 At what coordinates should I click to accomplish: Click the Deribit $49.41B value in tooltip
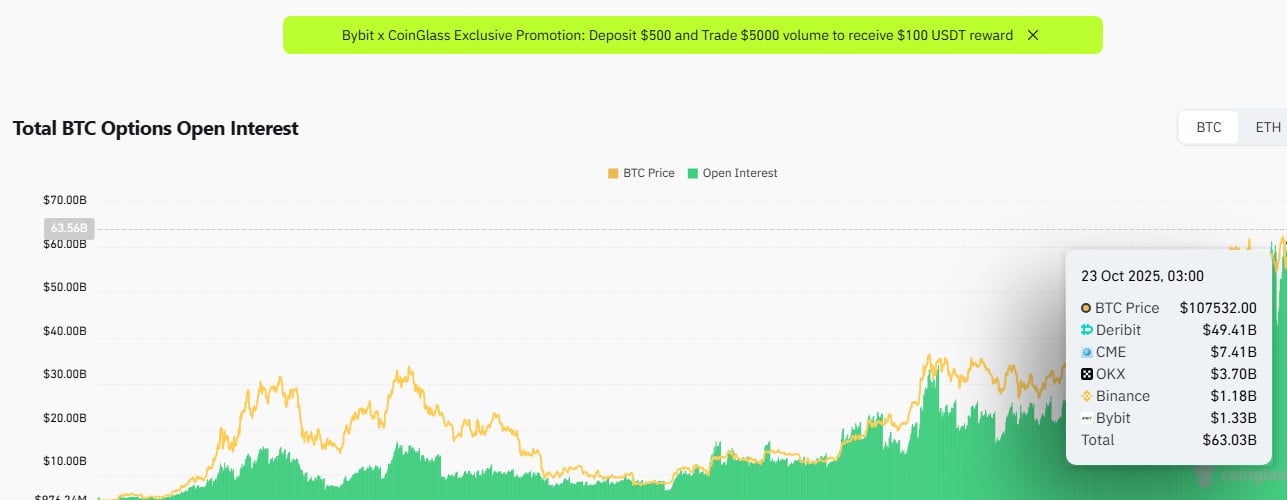coord(1229,330)
